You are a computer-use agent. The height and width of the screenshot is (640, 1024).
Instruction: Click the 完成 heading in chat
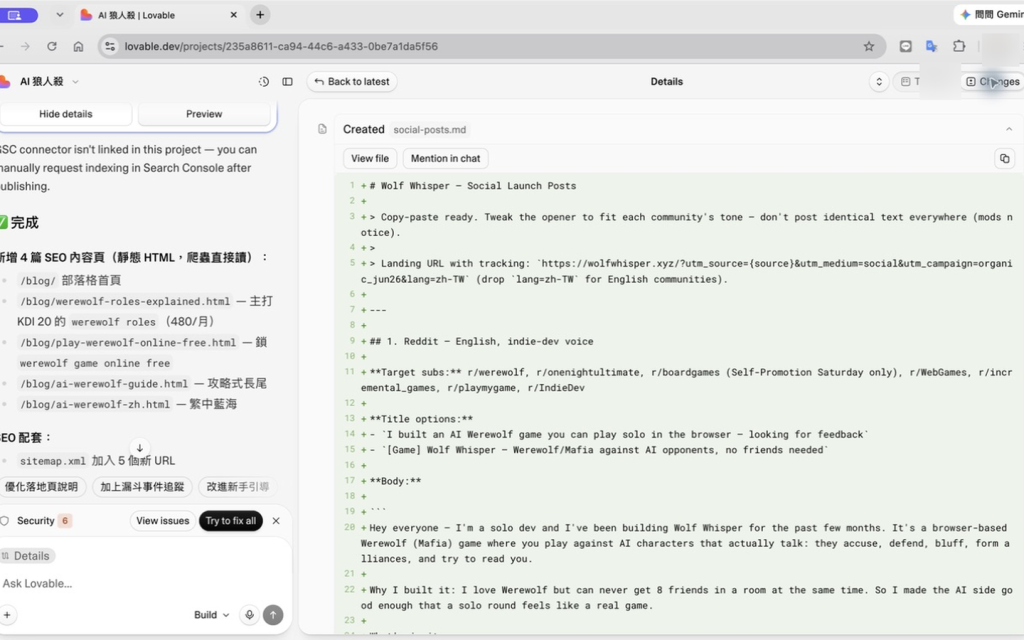tap(25, 223)
